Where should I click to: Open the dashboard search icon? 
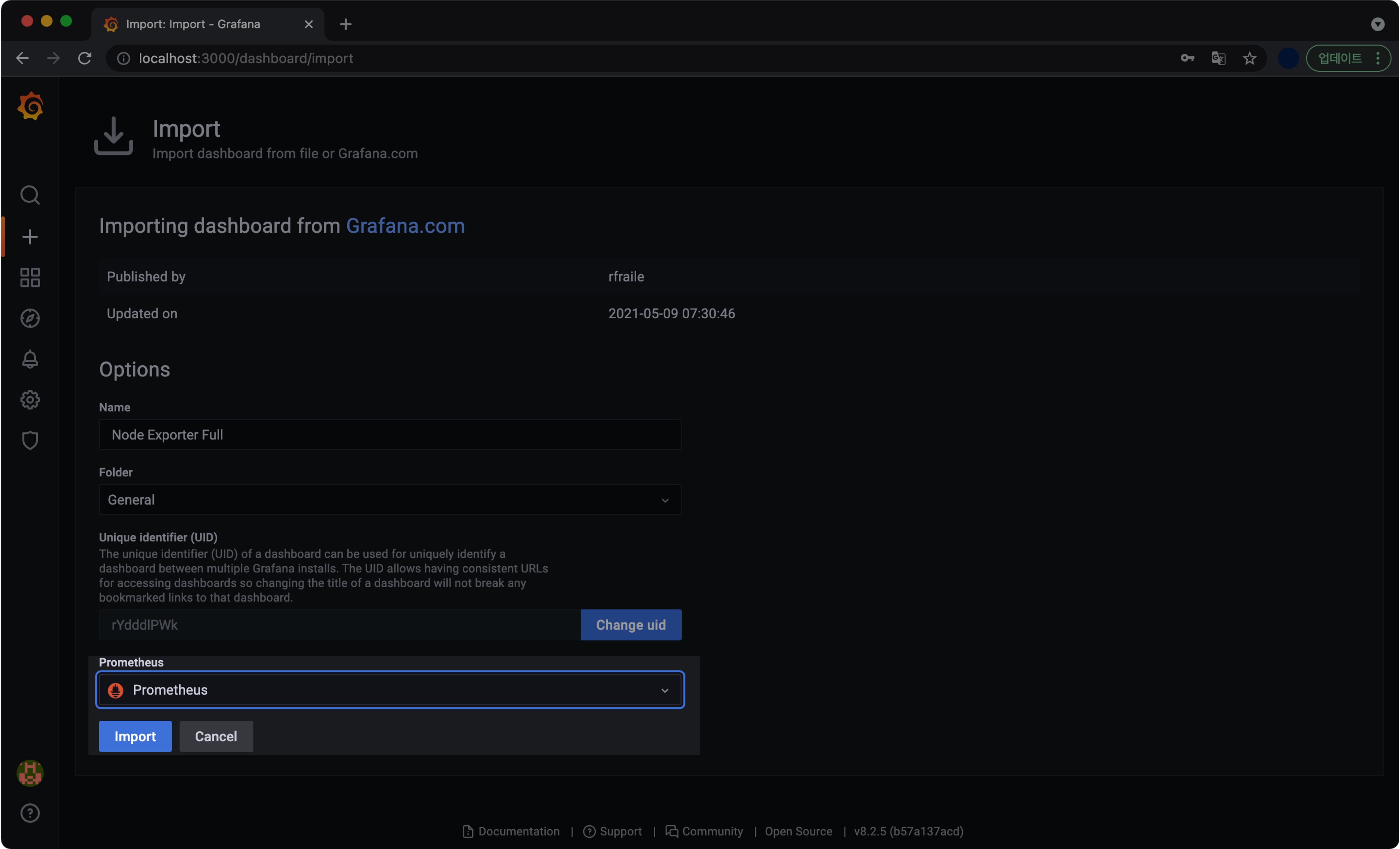point(30,195)
